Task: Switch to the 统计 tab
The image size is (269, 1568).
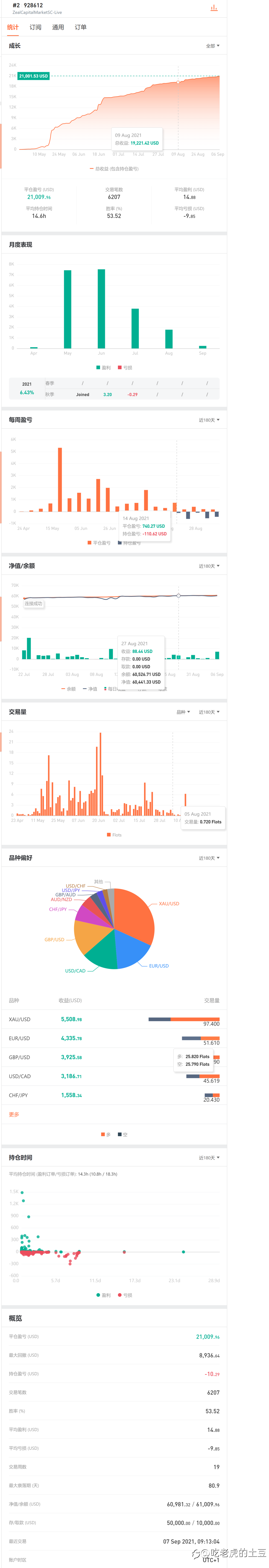Action: click(13, 27)
